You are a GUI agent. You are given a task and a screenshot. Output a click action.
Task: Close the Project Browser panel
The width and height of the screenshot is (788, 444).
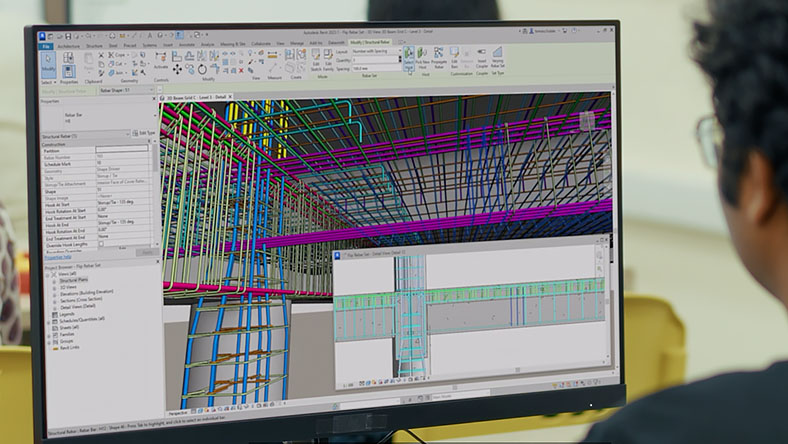[x=158, y=261]
